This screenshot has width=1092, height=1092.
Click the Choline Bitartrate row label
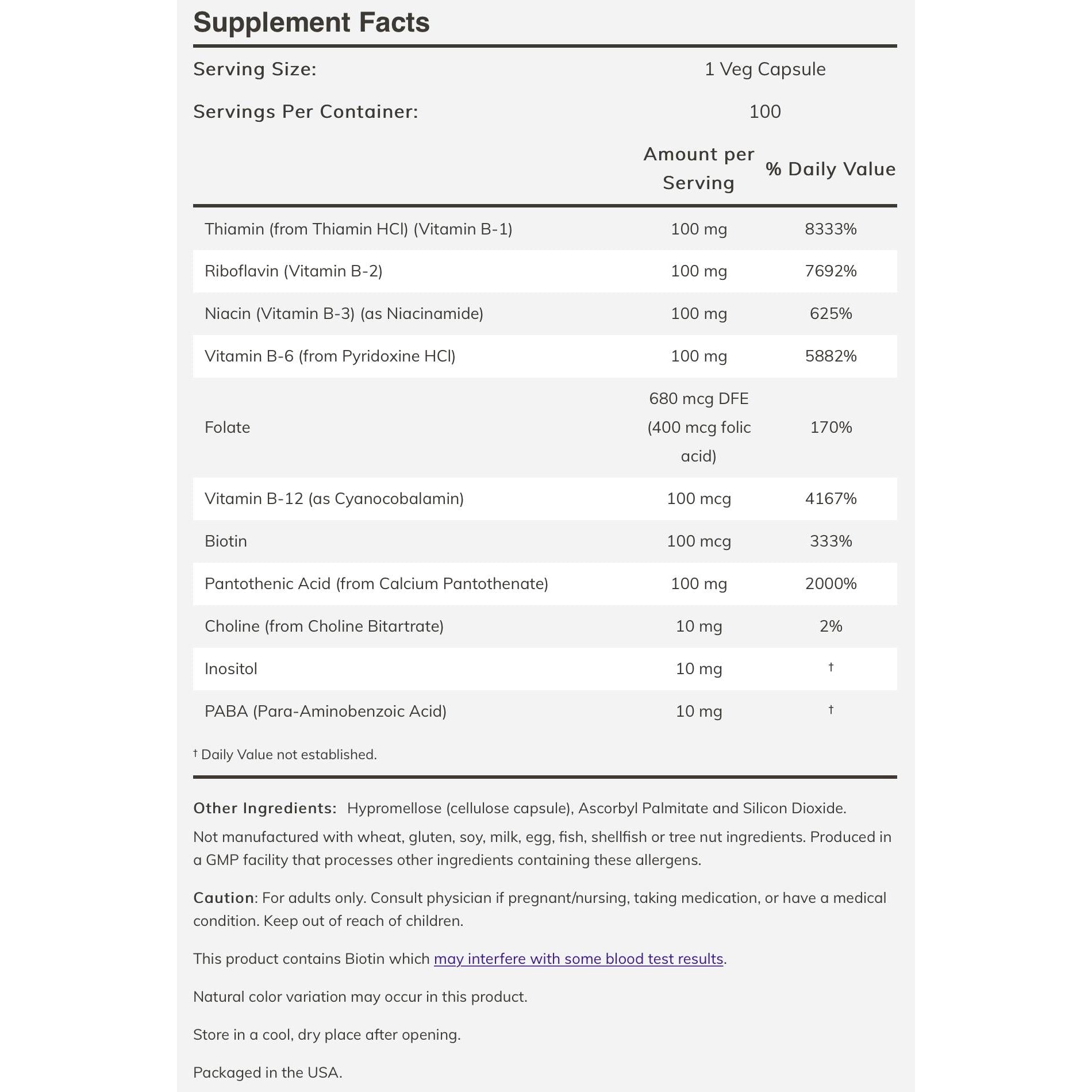coord(324,626)
